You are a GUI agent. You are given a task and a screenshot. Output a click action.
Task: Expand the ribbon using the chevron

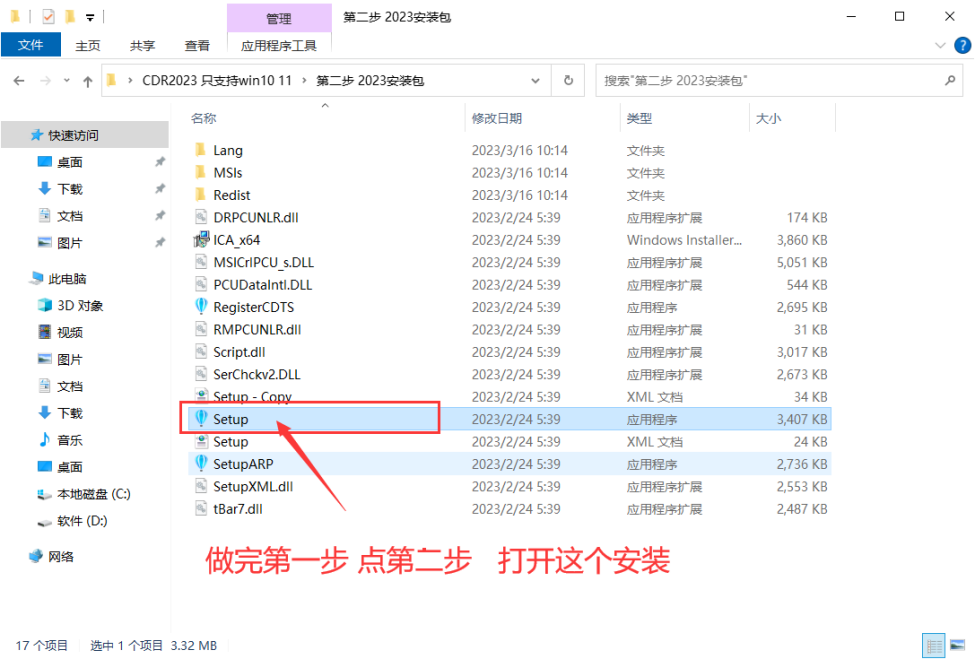[x=940, y=45]
